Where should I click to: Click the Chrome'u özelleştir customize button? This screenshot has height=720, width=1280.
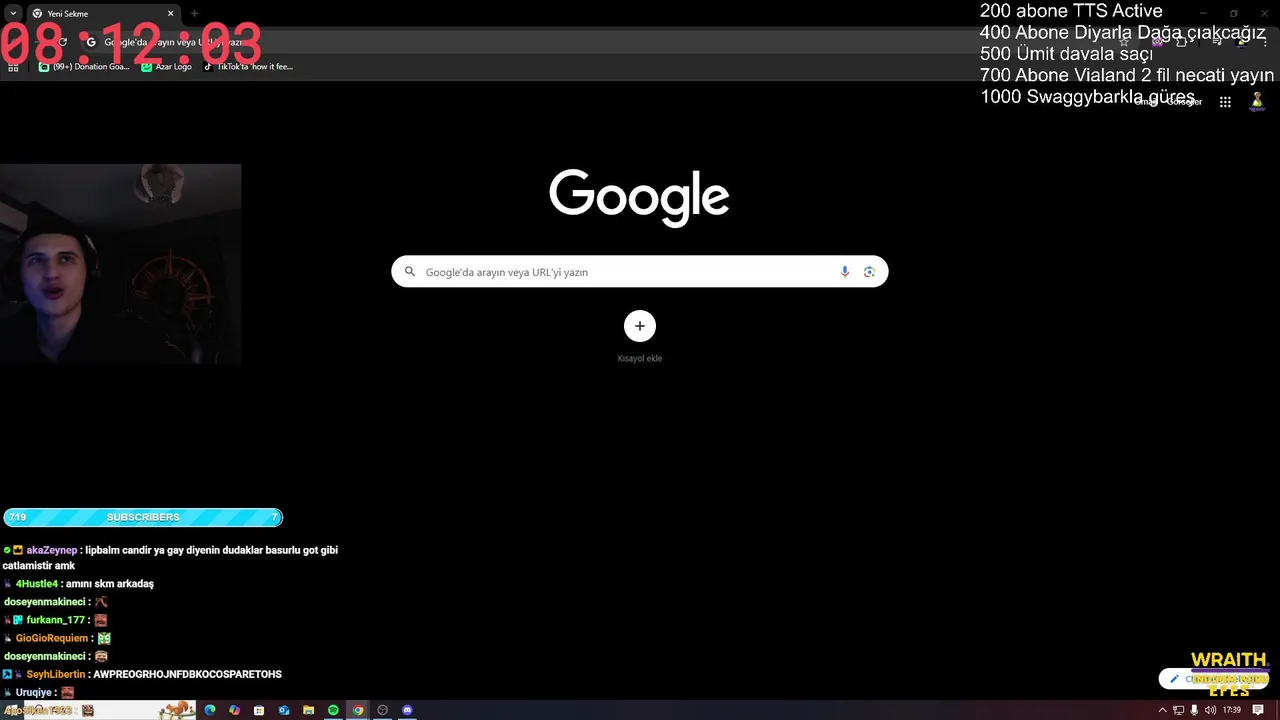tap(1213, 679)
